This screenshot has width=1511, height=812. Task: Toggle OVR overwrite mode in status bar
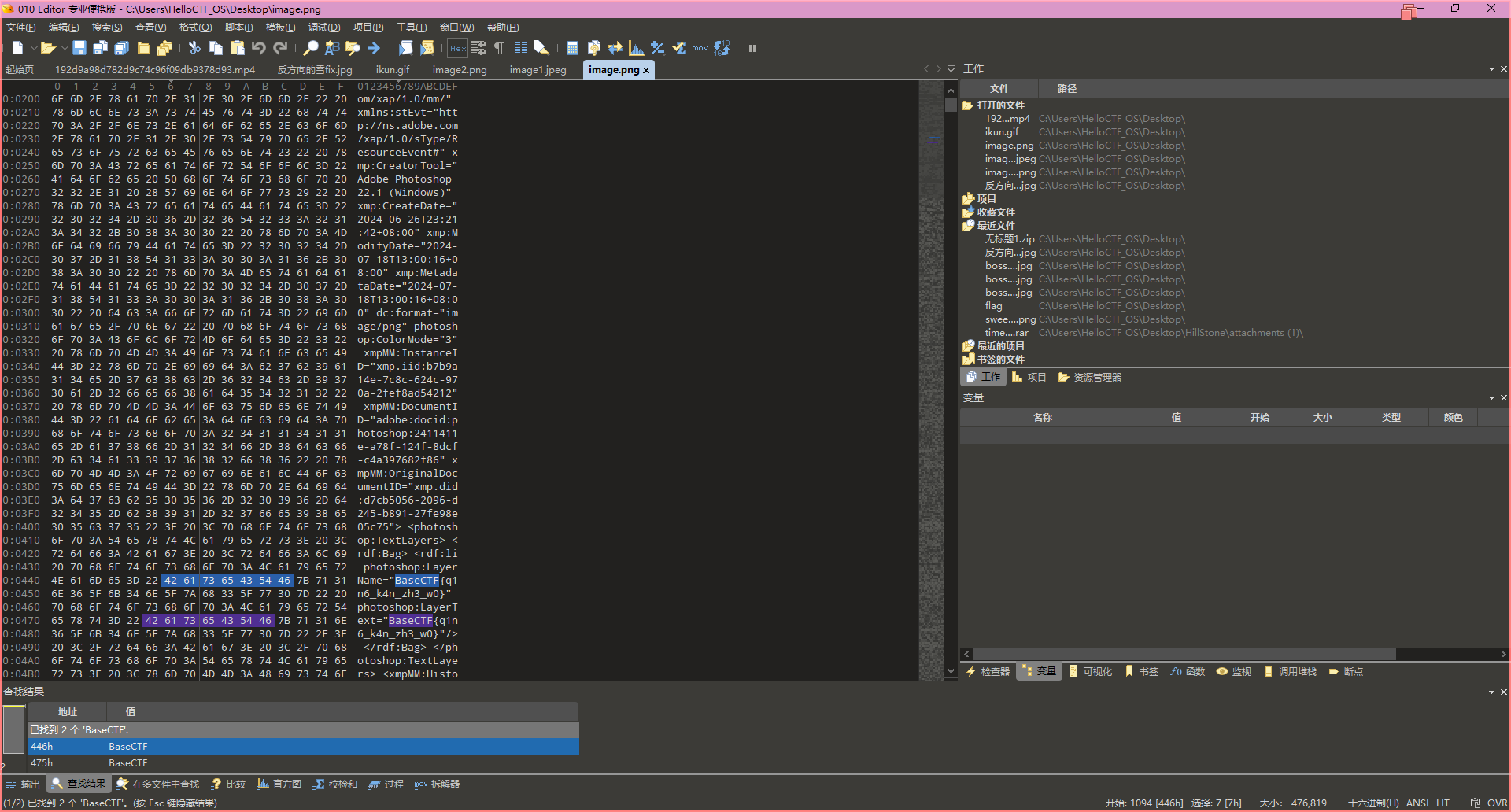pos(1496,803)
